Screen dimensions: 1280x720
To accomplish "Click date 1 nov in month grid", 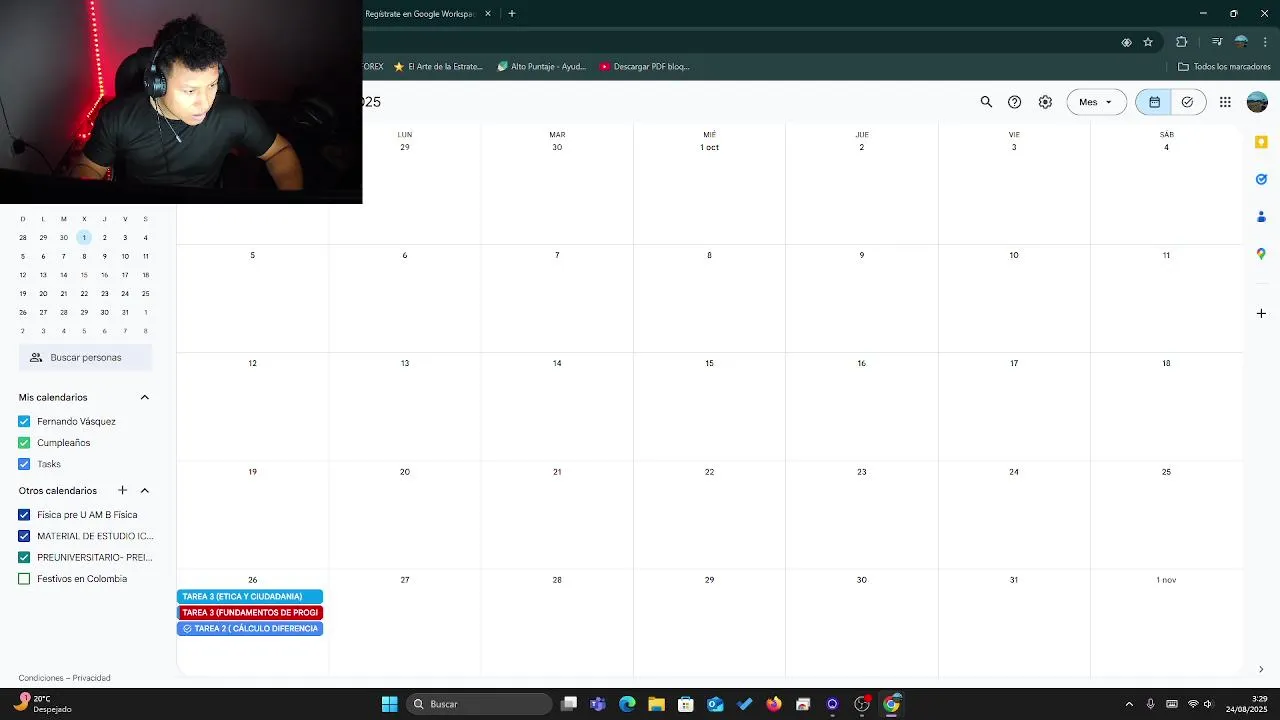I will (1166, 580).
